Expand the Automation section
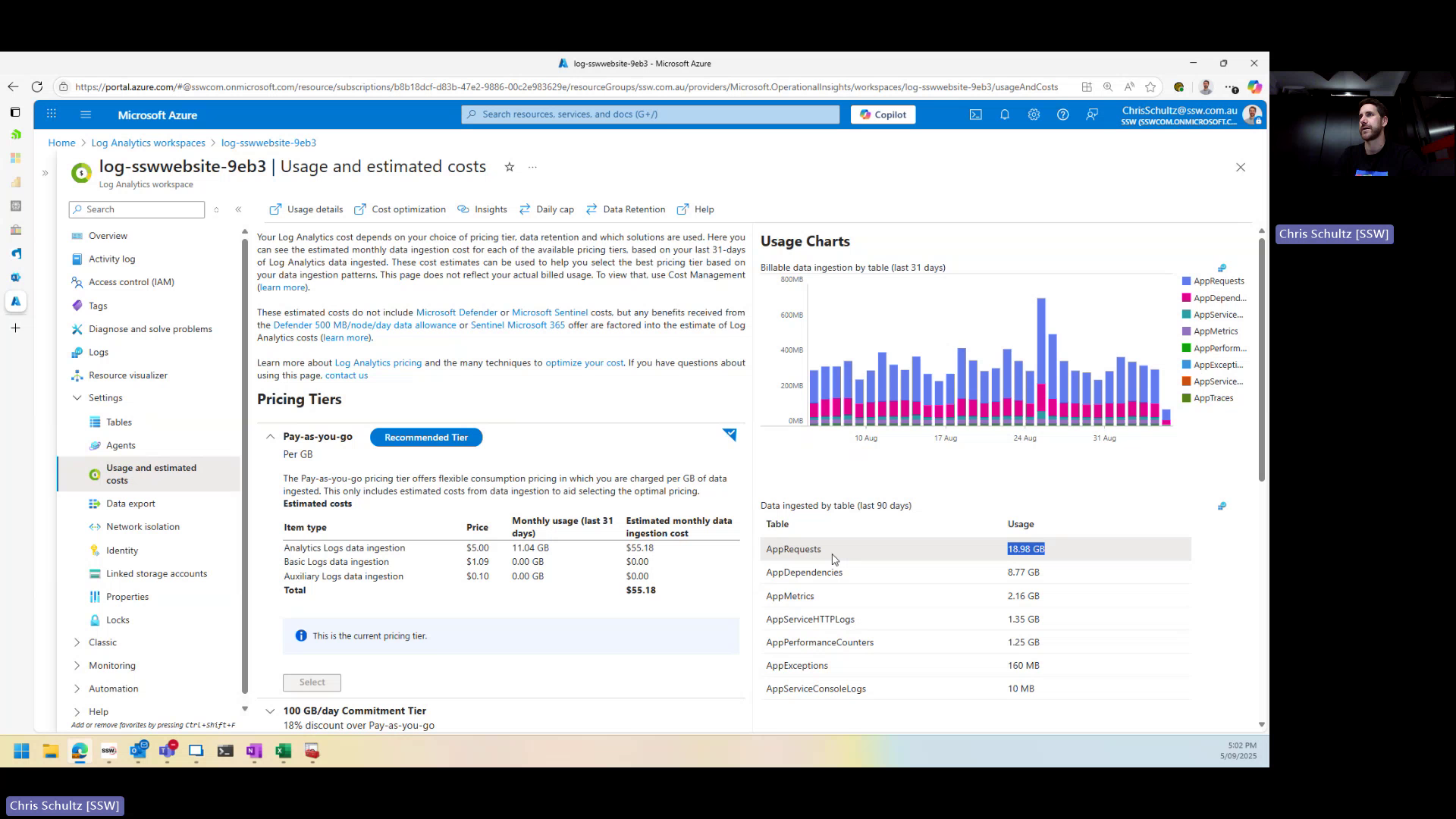This screenshot has width=1456, height=819. (x=77, y=689)
